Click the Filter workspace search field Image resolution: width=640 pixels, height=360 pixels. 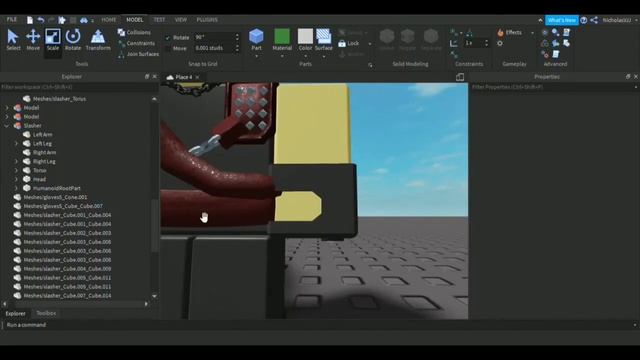pyautogui.click(x=78, y=87)
